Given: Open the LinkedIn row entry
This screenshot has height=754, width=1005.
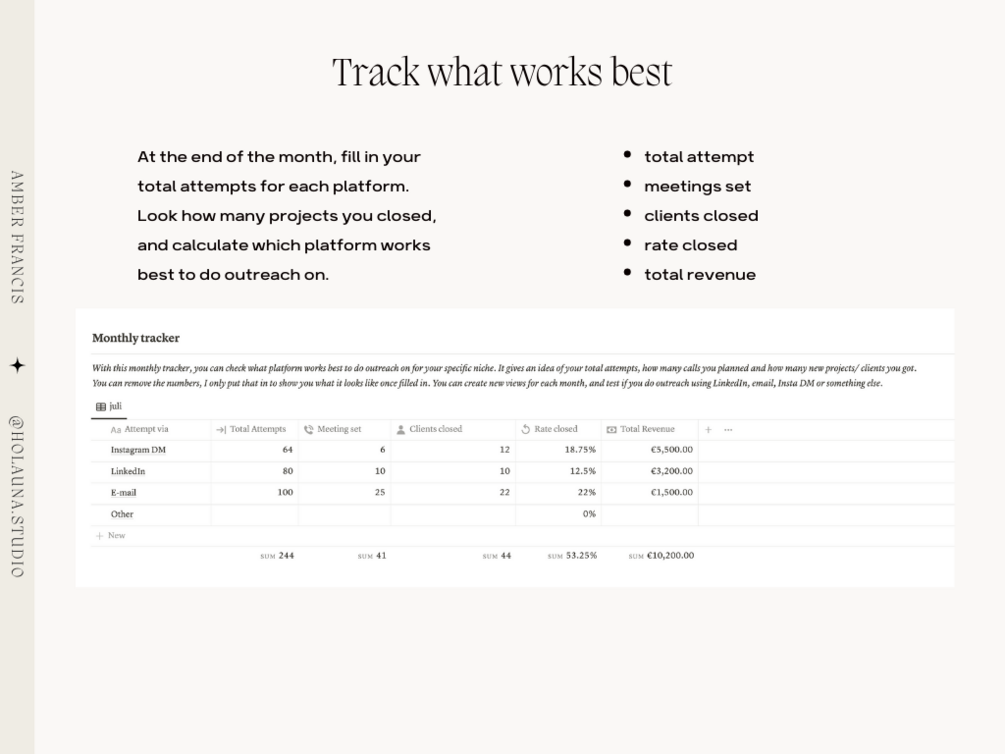Looking at the screenshot, I should [128, 471].
